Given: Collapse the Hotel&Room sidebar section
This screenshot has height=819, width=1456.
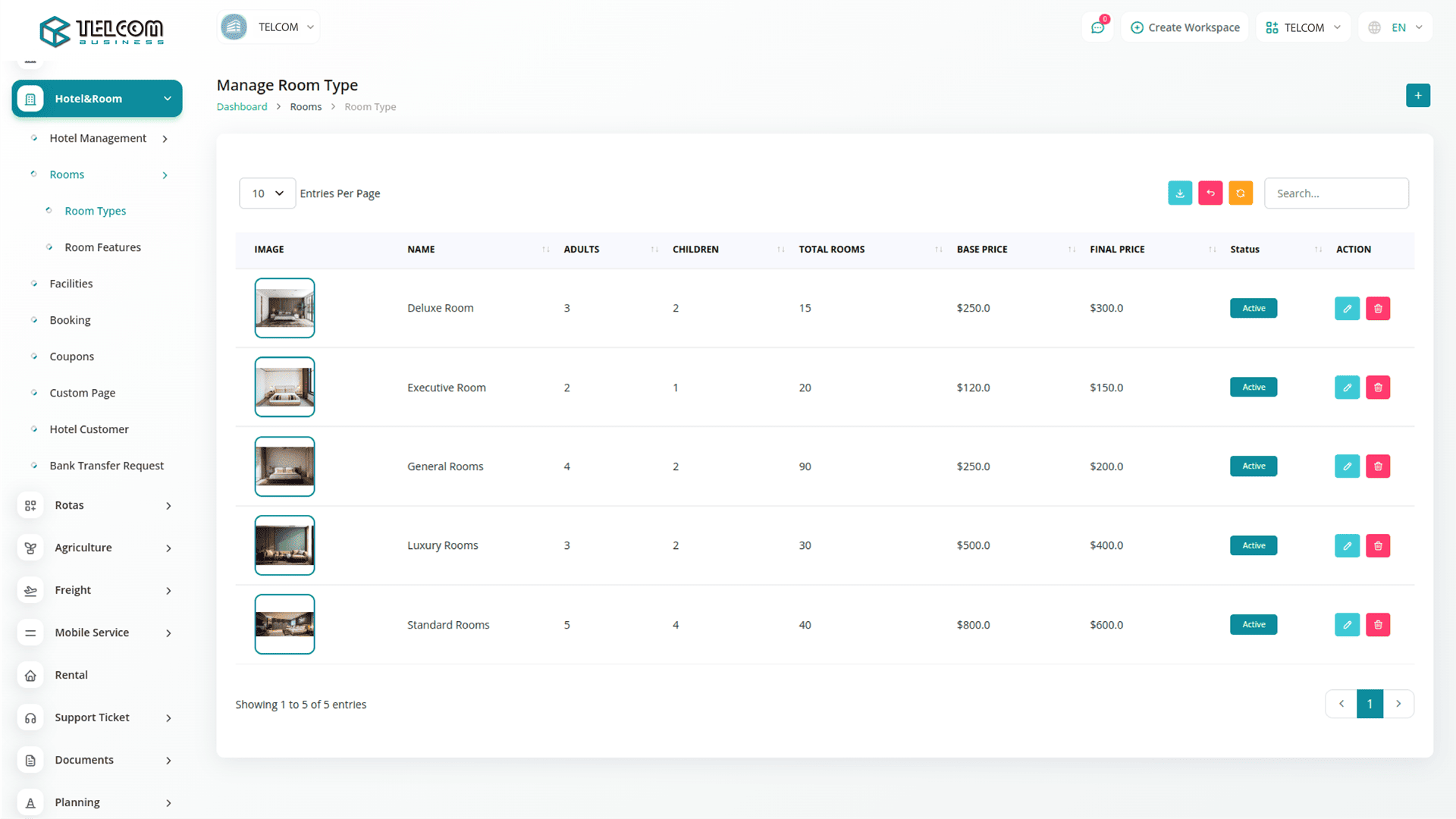Looking at the screenshot, I should pos(97,99).
